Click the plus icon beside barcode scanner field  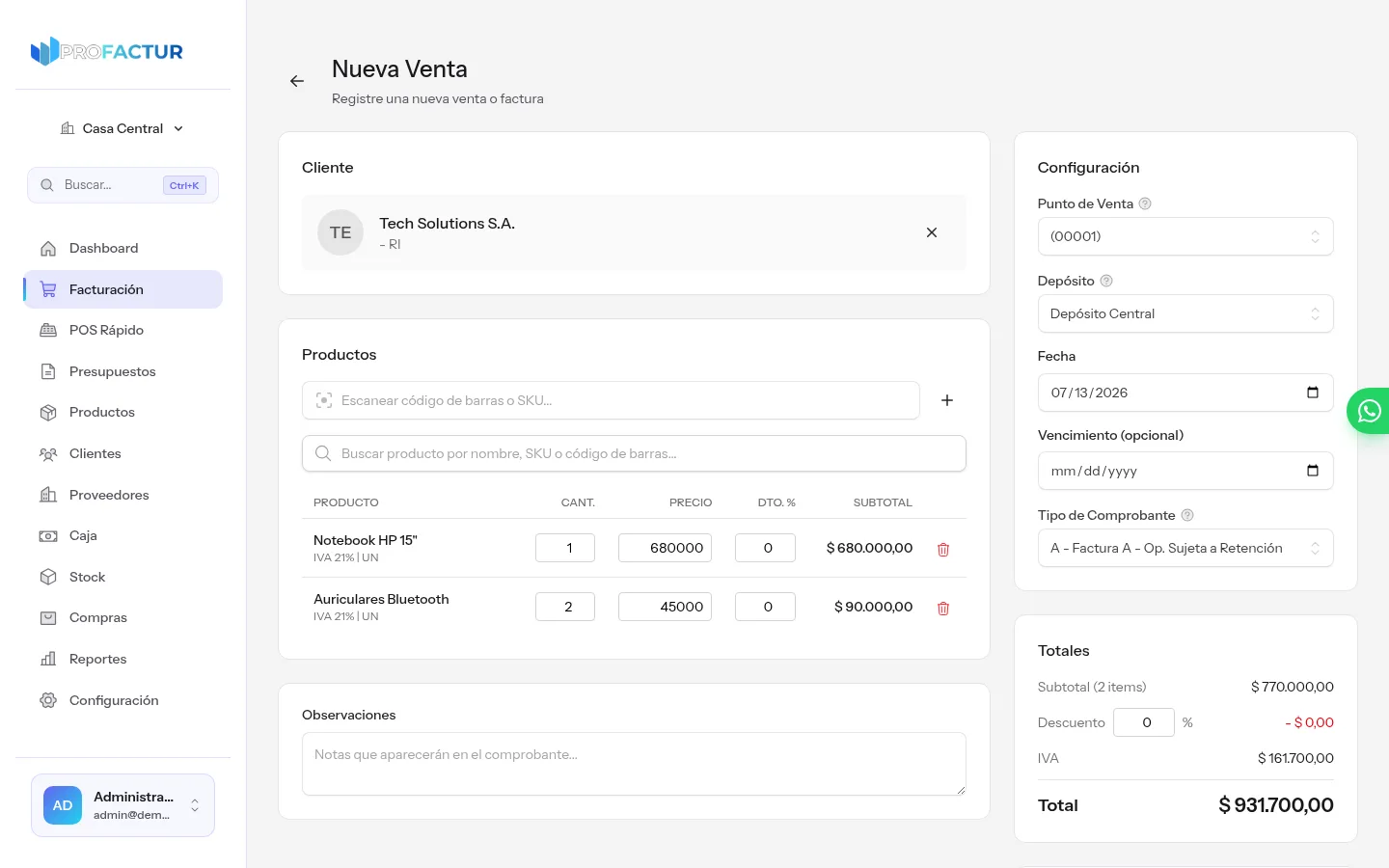pyautogui.click(x=947, y=400)
